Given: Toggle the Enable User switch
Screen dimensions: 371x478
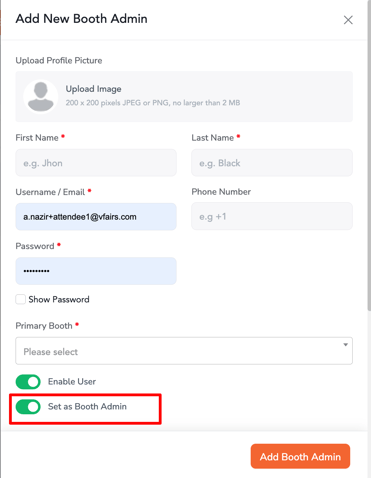Looking at the screenshot, I should pyautogui.click(x=28, y=382).
